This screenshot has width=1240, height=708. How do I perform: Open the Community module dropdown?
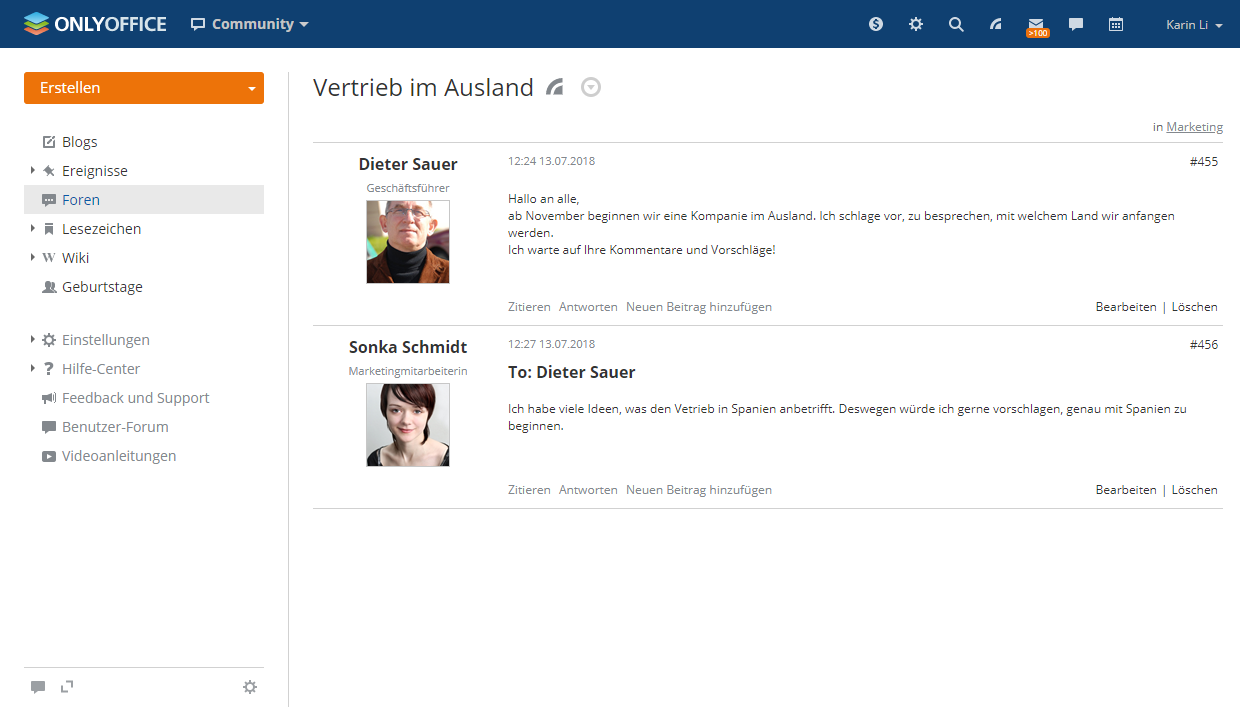click(250, 24)
